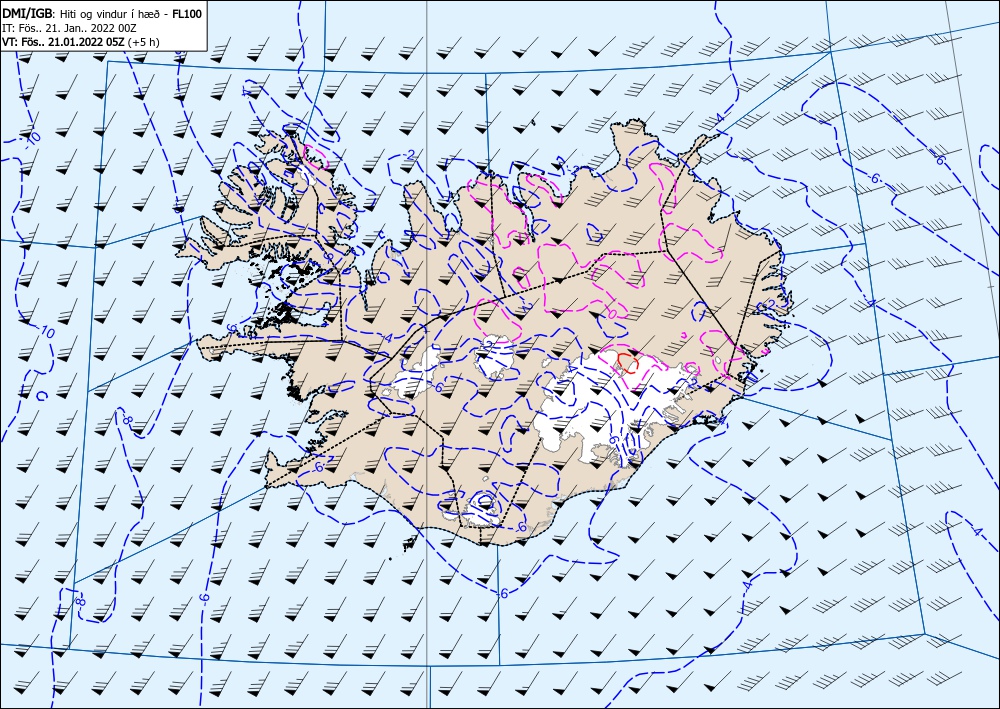Viewport: 1000px width, 709px height.
Task: Click the red closed contour over Vatnajökull glacier
Action: (x=628, y=363)
